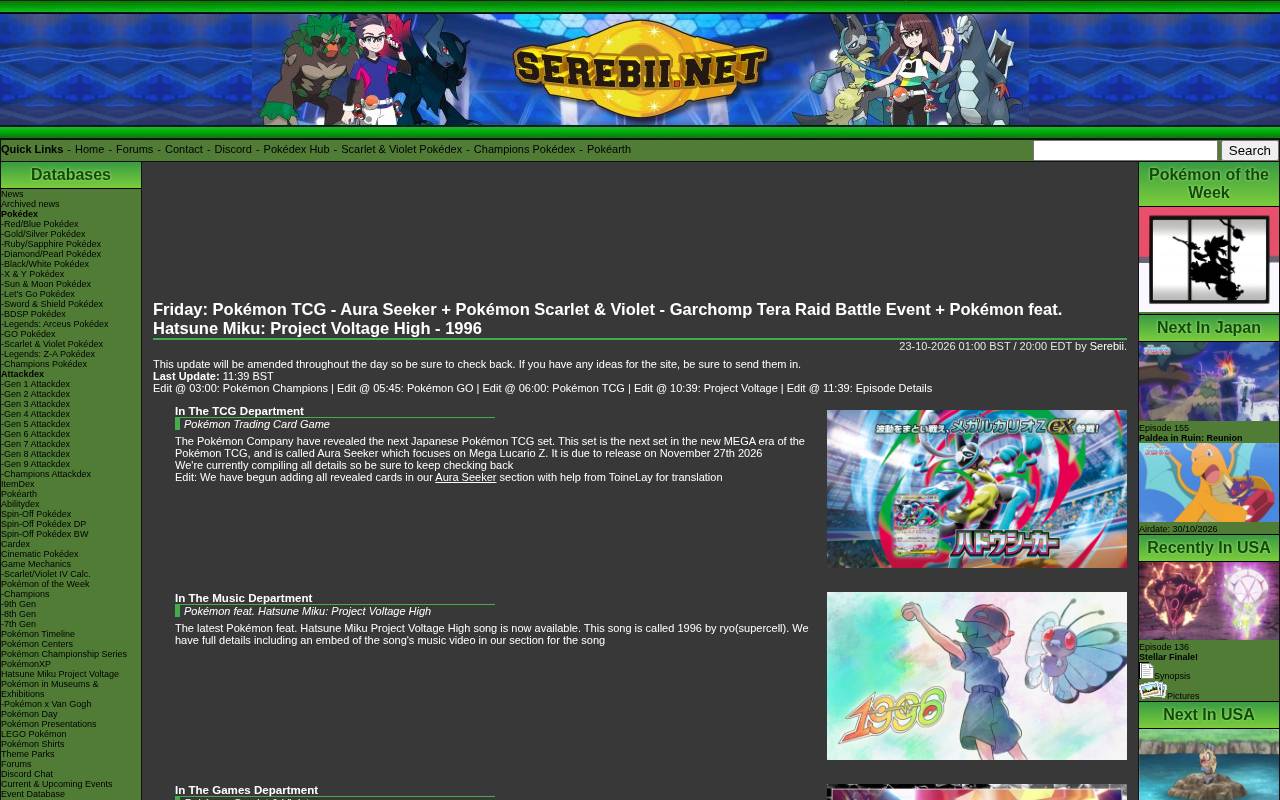
Task: Click the site search text field
Action: point(1125,150)
